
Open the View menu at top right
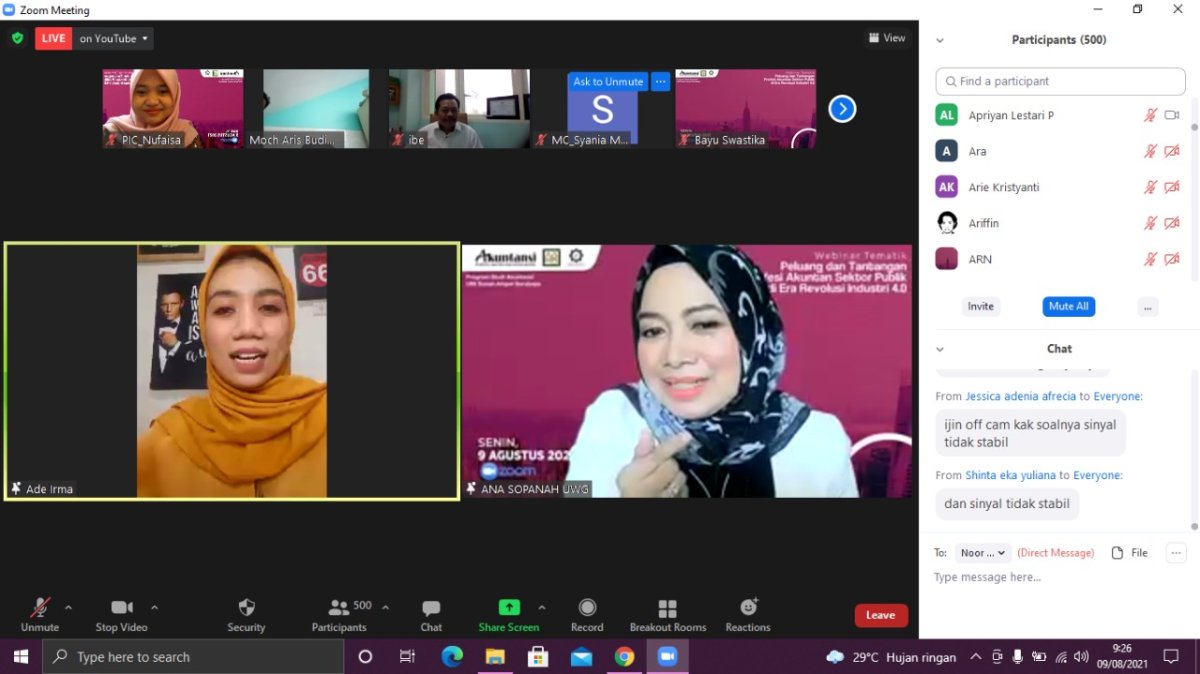coord(886,37)
